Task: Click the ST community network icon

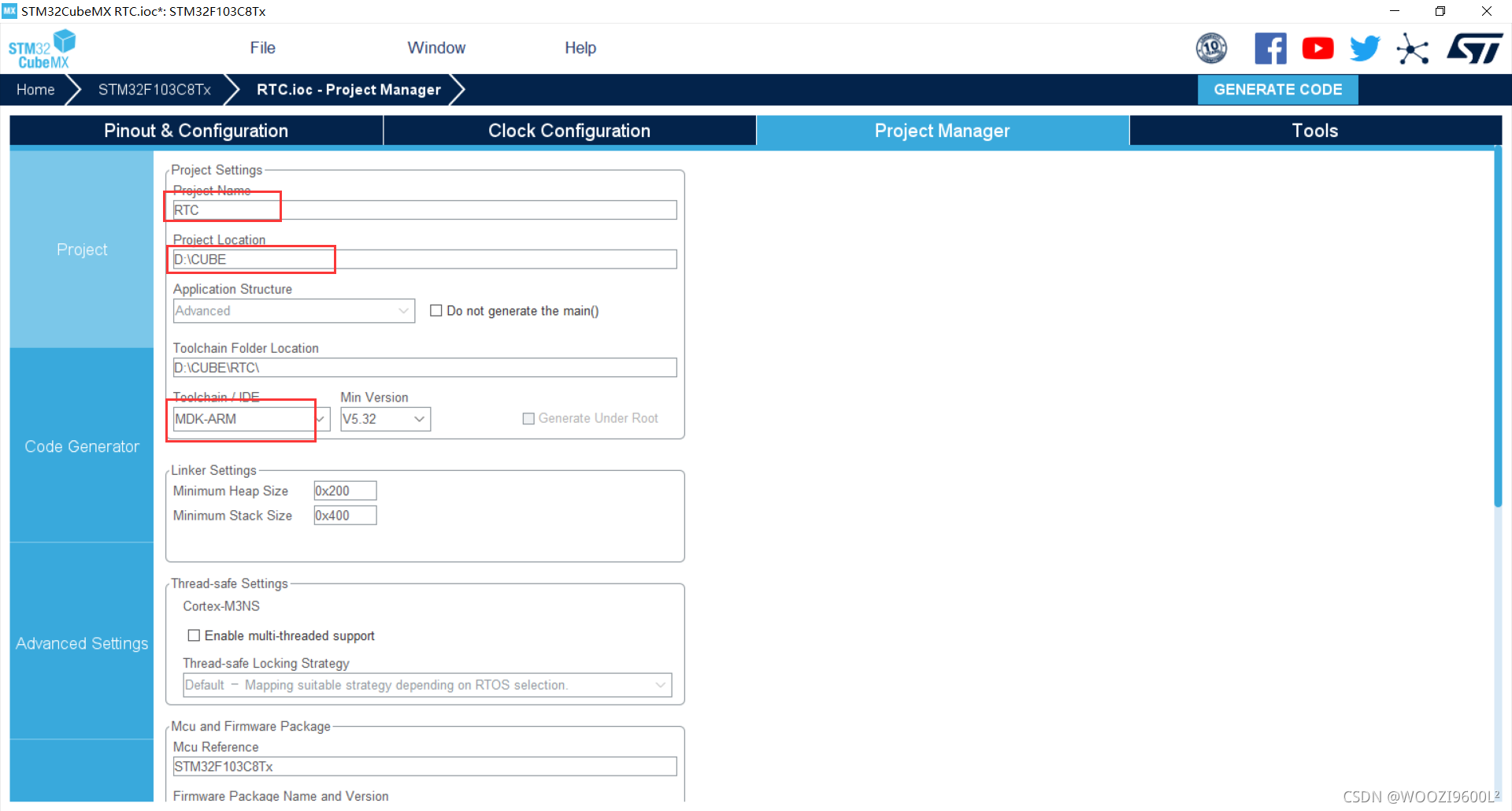Action: [1413, 49]
